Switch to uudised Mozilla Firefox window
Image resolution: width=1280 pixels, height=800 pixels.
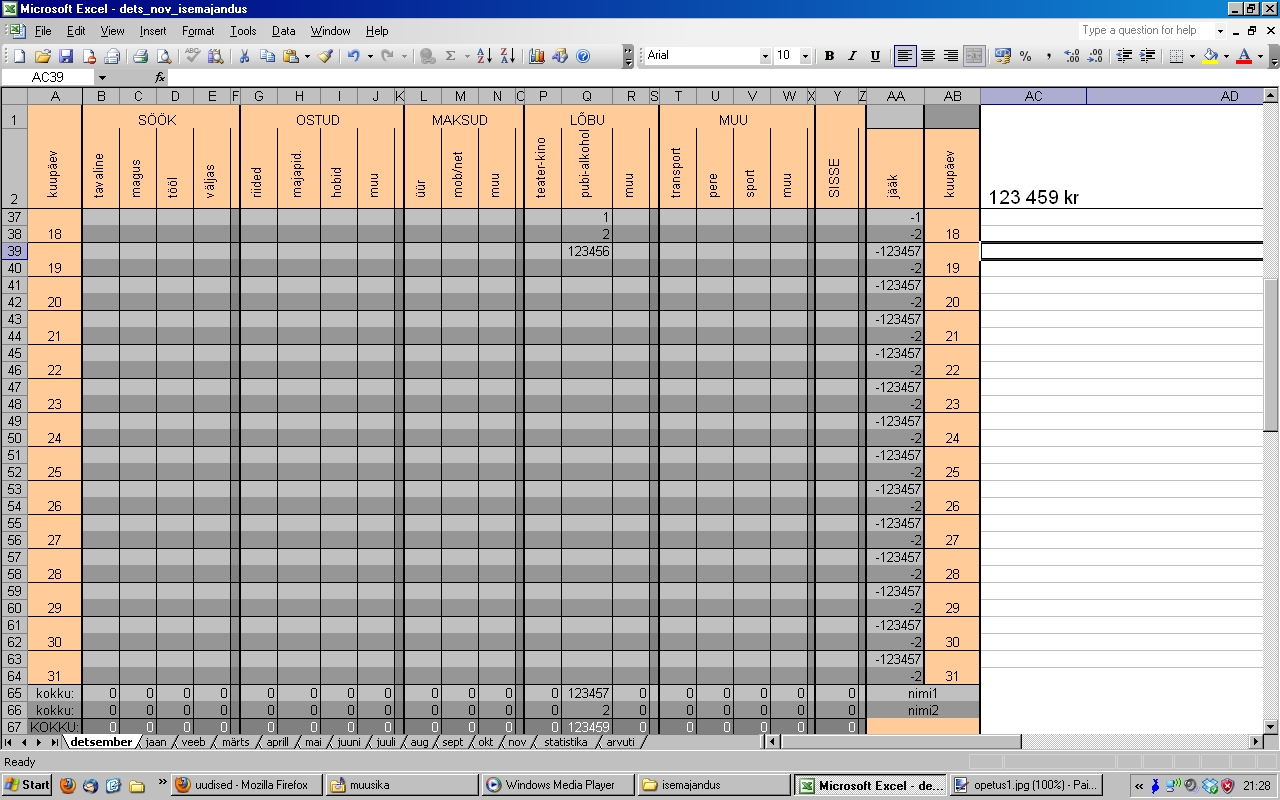coord(248,785)
